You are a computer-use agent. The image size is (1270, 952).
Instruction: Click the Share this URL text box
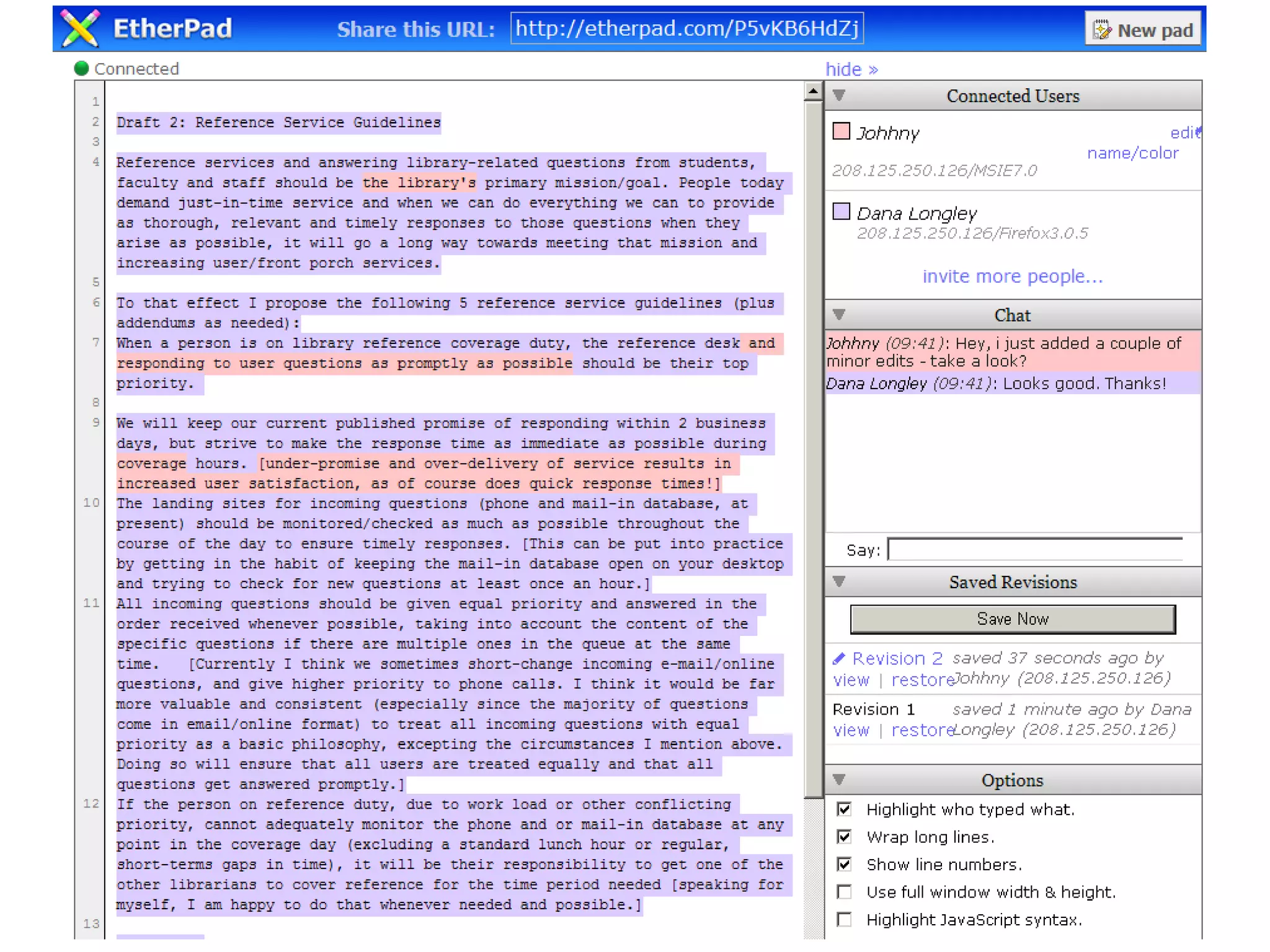(686, 29)
